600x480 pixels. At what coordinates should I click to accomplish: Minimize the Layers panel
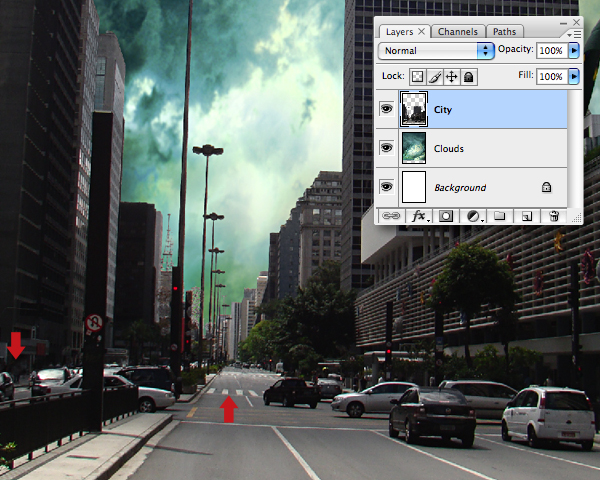[x=563, y=23]
